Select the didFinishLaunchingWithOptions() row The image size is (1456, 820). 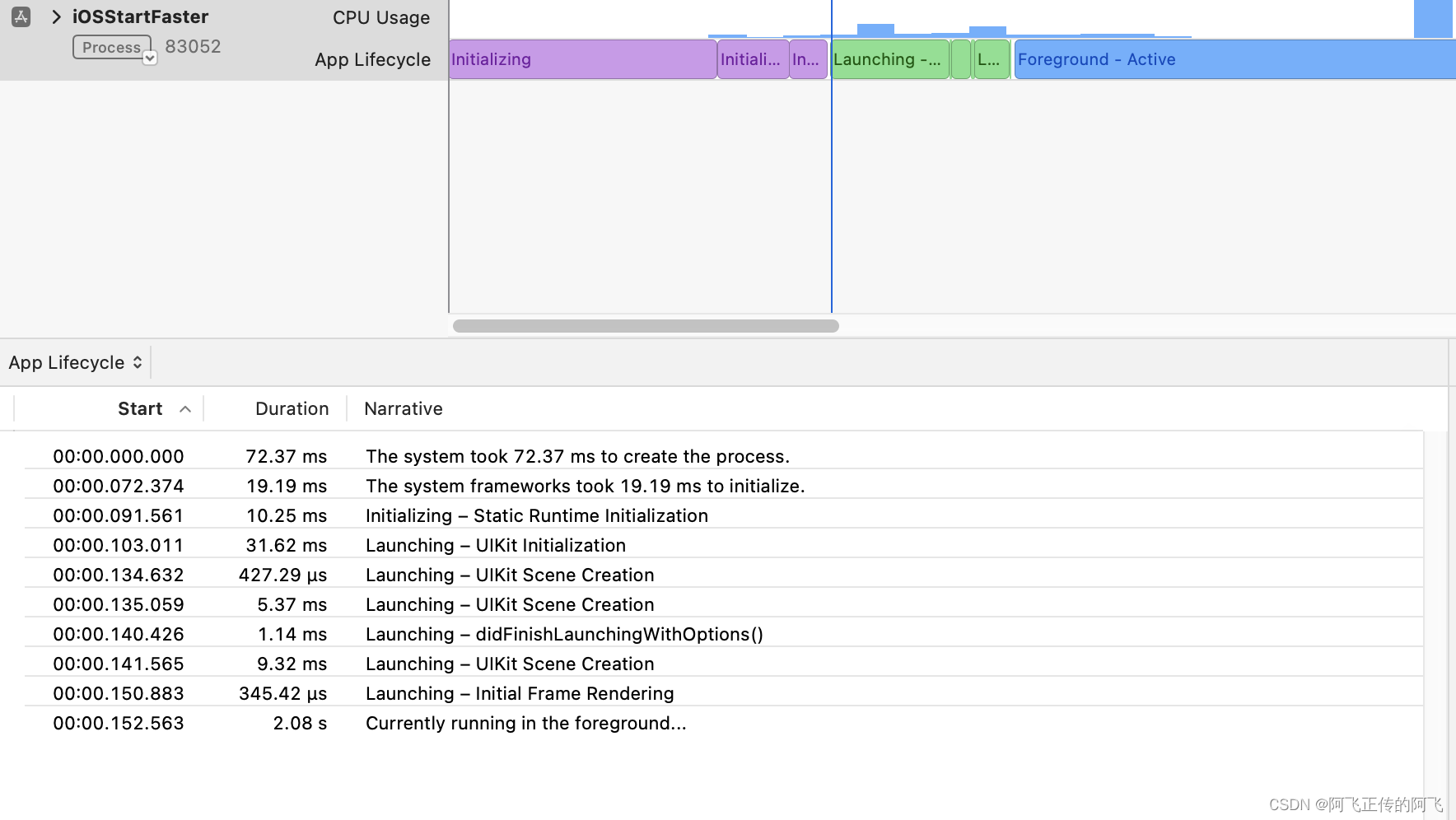tap(724, 634)
